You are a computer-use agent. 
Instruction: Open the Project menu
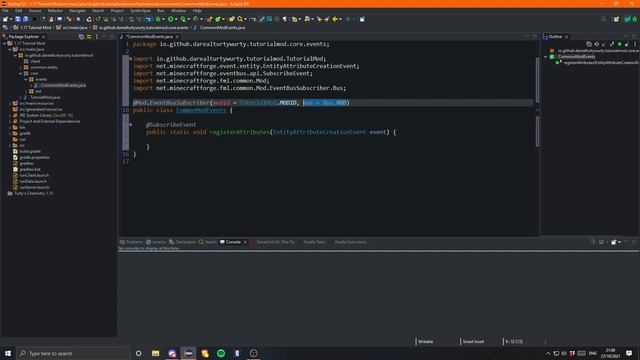point(117,11)
